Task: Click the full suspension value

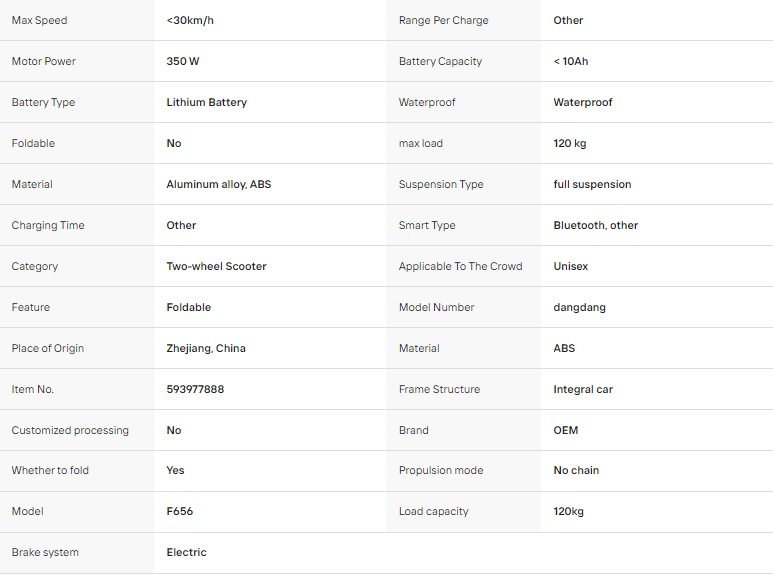Action: click(592, 184)
